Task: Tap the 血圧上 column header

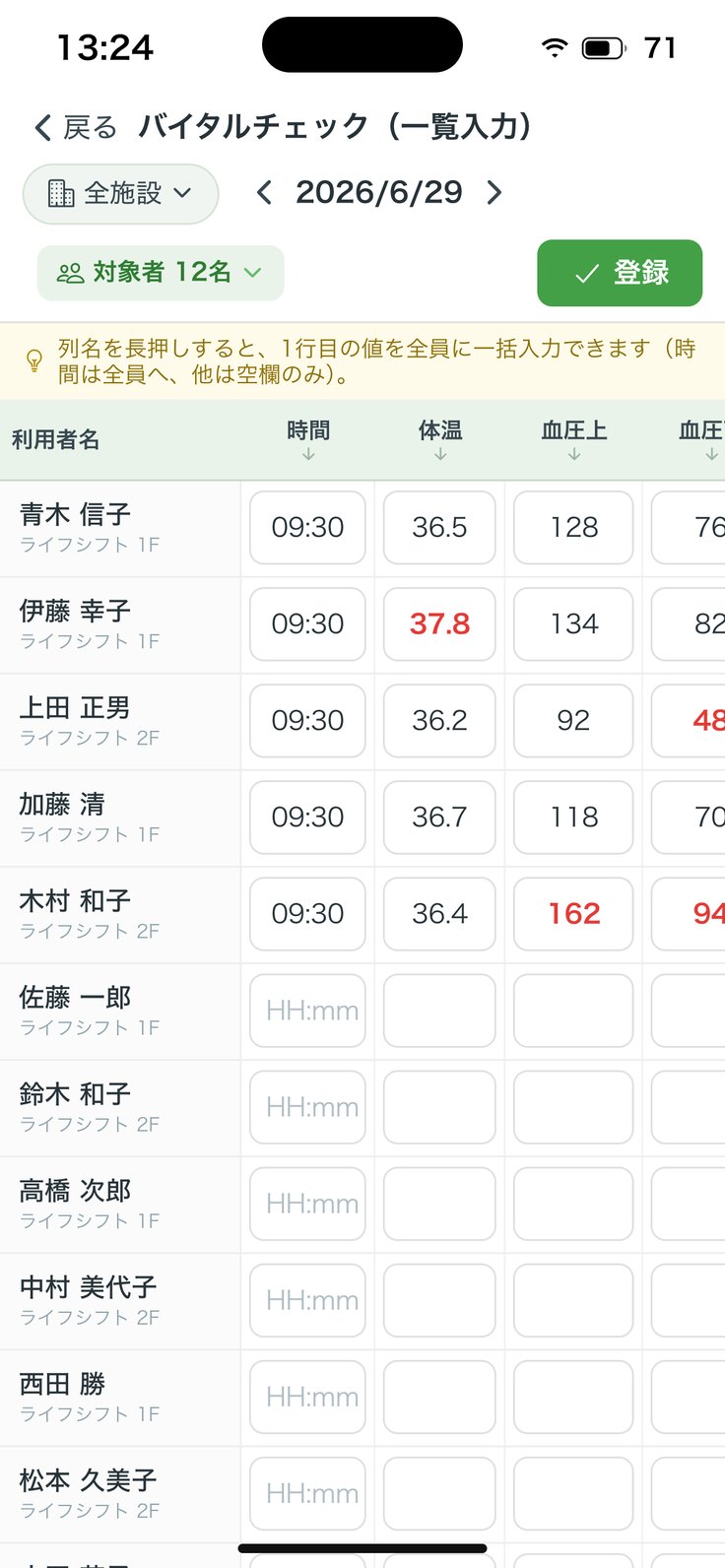Action: (574, 439)
